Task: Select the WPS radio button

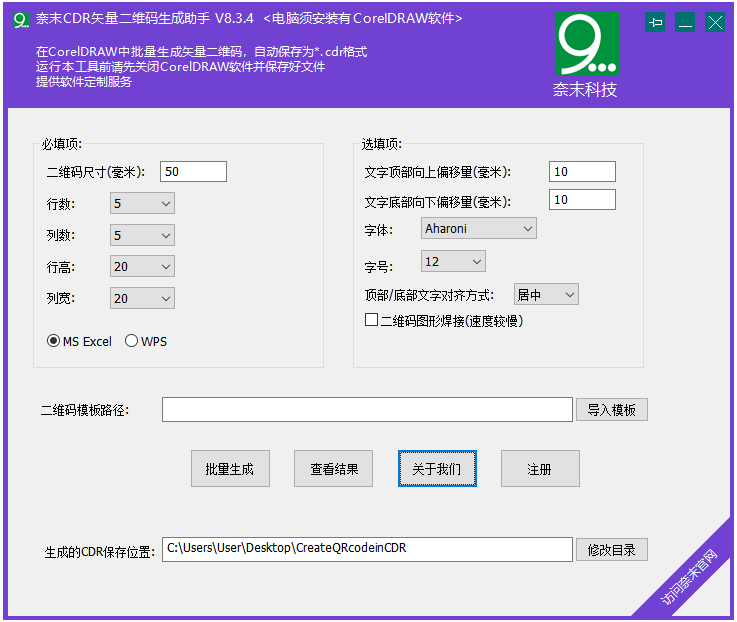Action: (132, 341)
